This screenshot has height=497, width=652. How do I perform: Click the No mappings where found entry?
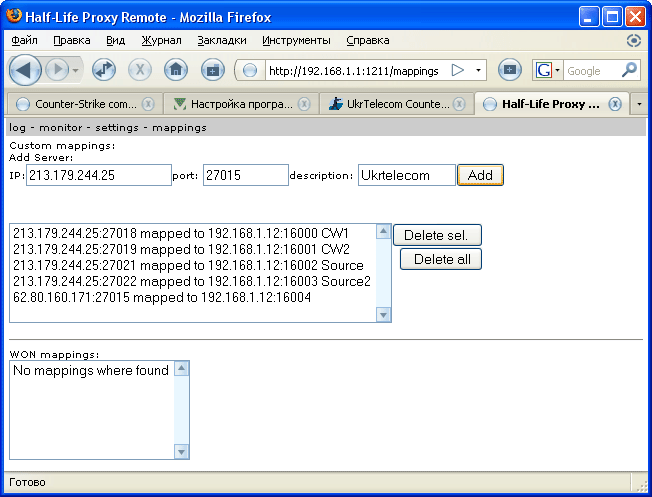91,370
